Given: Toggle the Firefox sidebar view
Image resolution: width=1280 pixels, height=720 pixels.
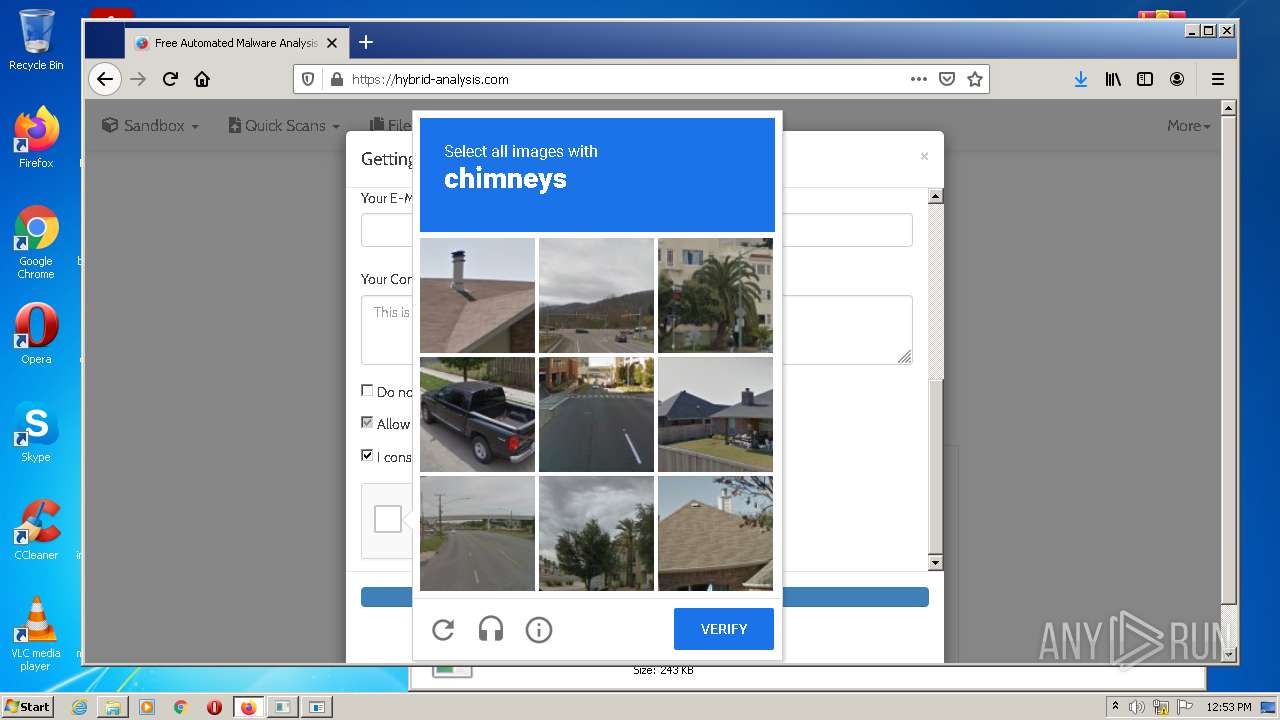Looking at the screenshot, I should 1145,79.
